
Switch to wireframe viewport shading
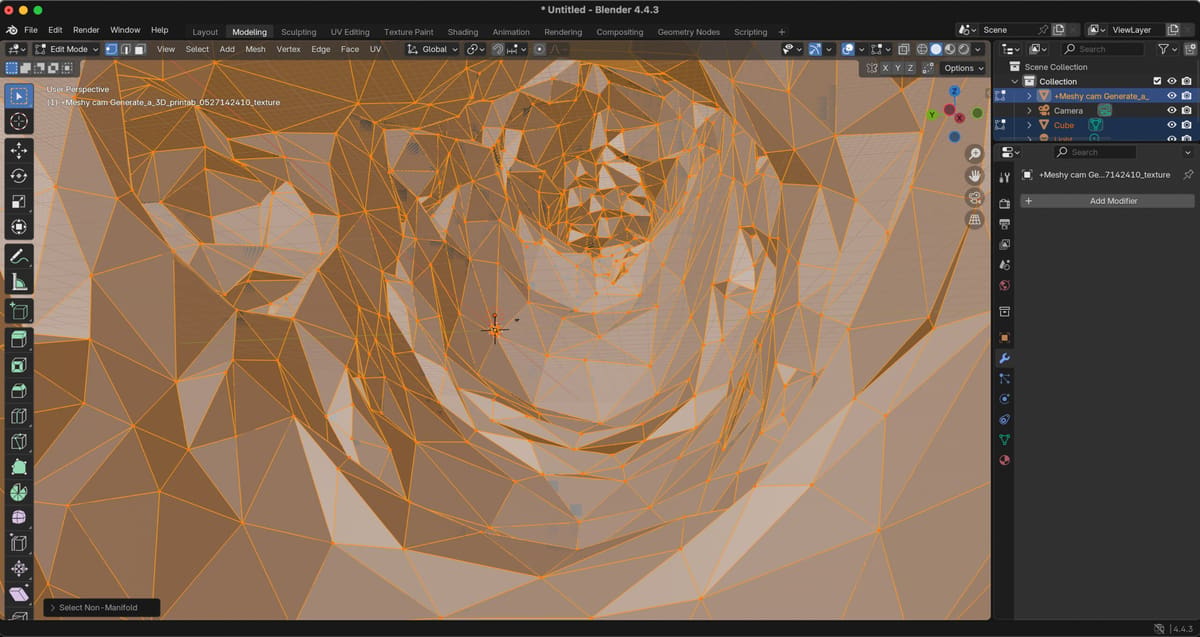point(922,49)
